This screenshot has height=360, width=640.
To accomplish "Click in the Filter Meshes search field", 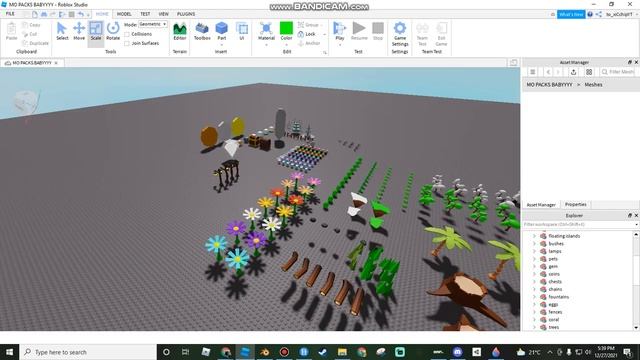I will click(x=618, y=72).
